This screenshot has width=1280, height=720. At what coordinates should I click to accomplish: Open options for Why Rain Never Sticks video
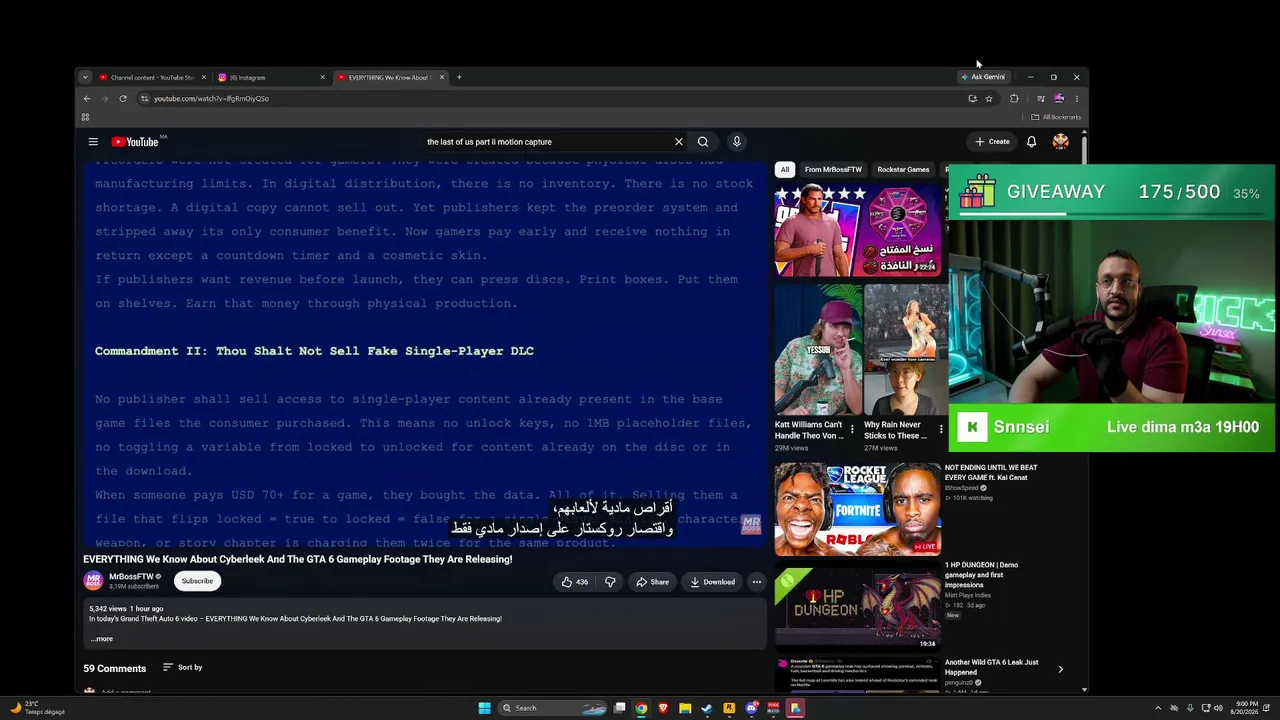[x=941, y=429]
